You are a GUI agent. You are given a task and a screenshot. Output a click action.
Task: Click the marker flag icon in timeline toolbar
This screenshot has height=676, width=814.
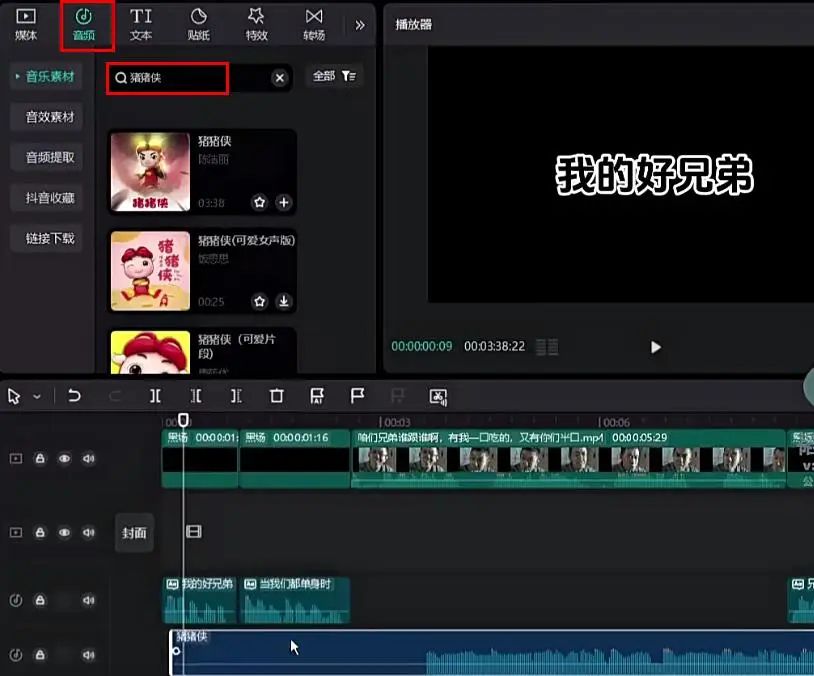click(357, 396)
